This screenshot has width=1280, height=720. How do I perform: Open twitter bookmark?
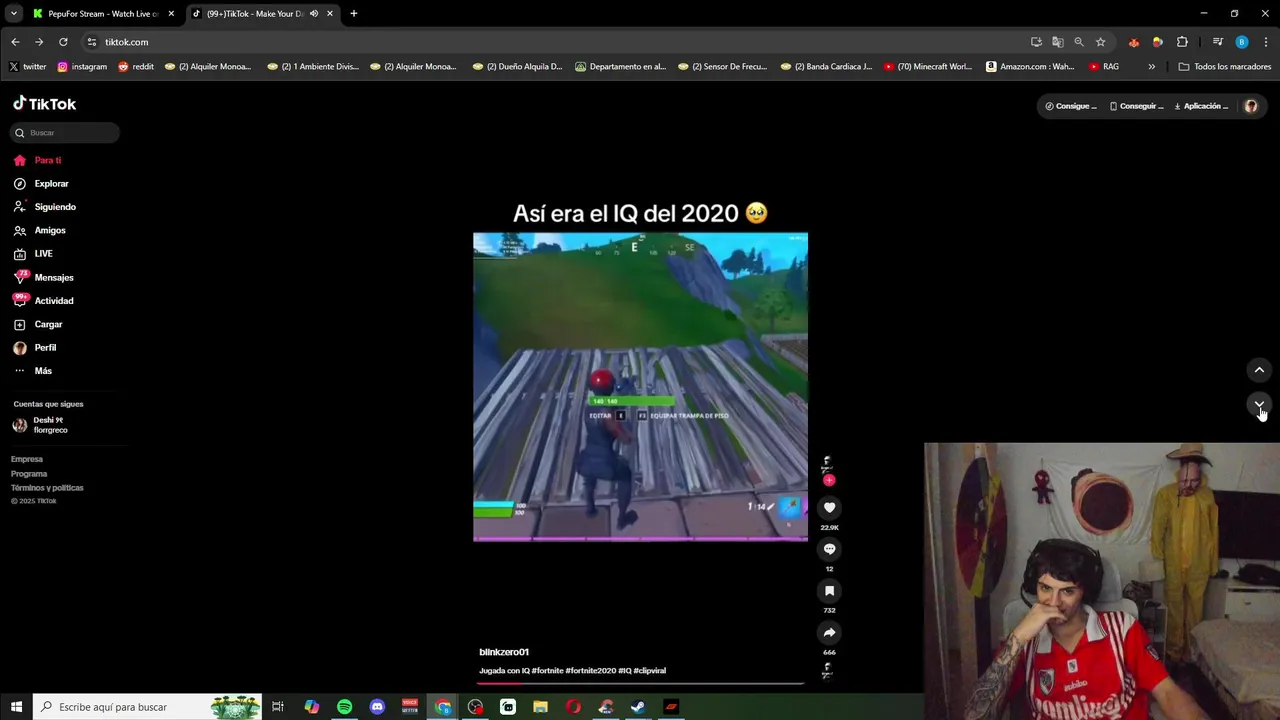click(28, 67)
